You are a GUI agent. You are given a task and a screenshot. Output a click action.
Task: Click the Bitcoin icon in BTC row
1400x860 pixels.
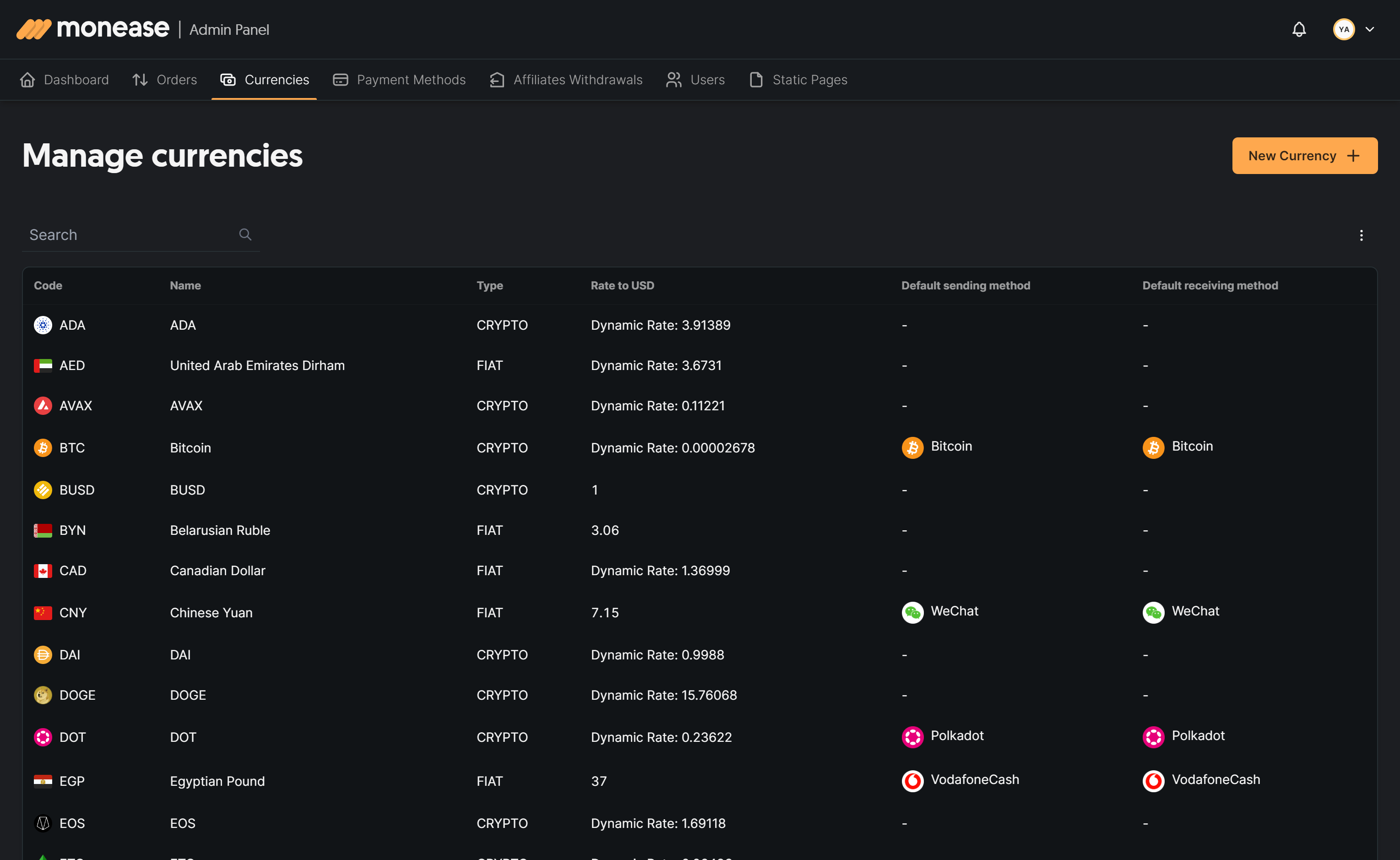click(x=43, y=448)
